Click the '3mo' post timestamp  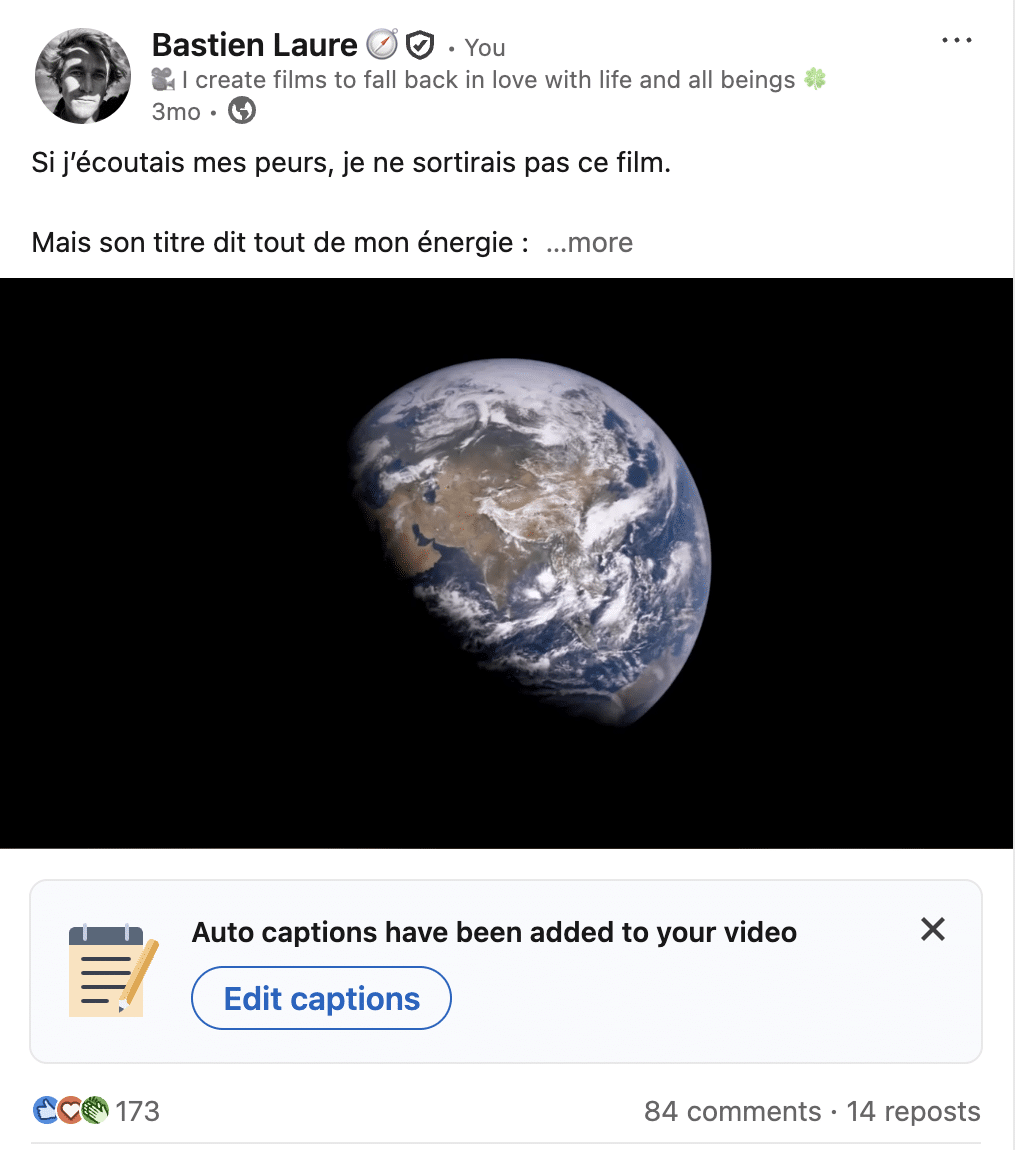pyautogui.click(x=176, y=112)
